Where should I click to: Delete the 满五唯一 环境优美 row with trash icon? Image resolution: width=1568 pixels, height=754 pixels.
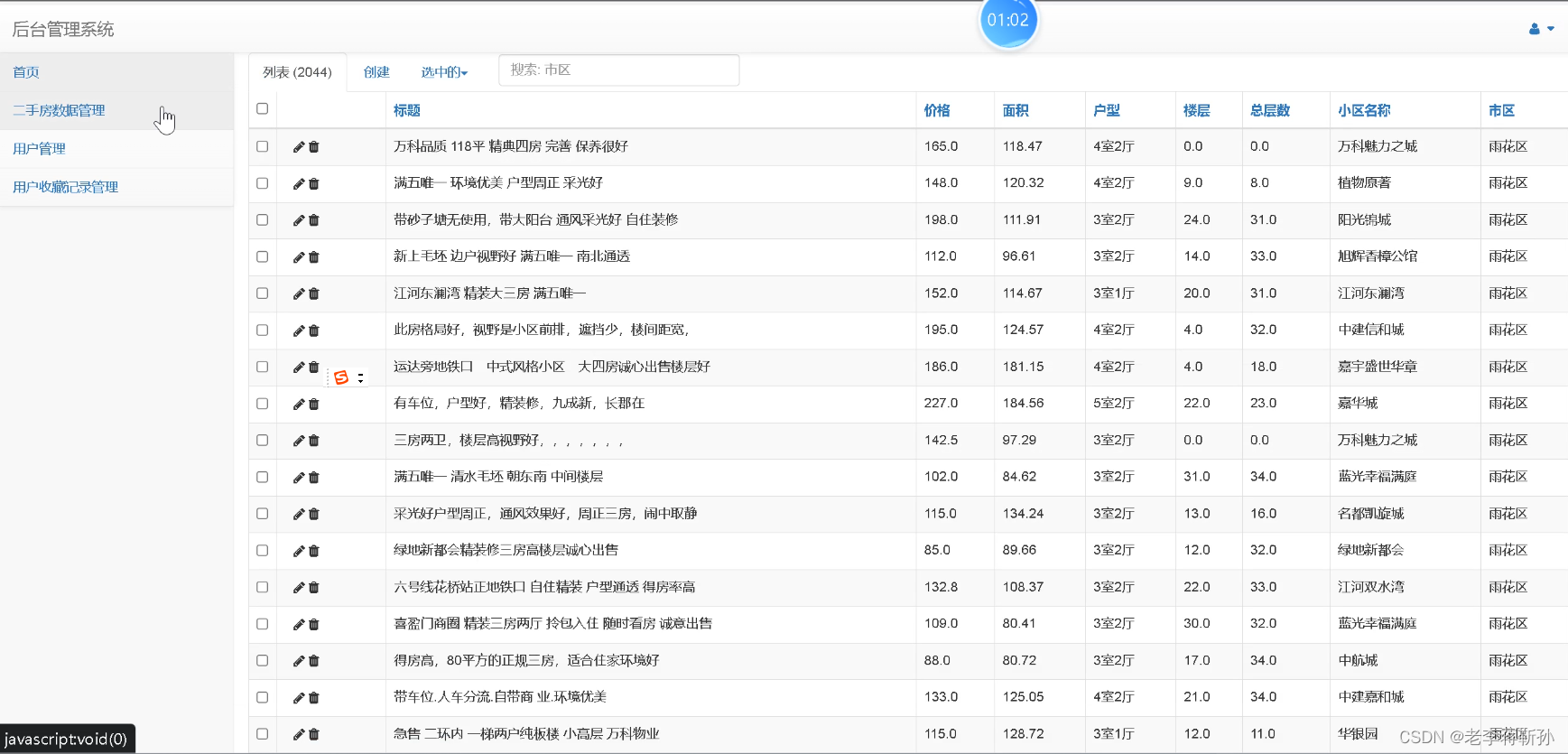[x=314, y=183]
